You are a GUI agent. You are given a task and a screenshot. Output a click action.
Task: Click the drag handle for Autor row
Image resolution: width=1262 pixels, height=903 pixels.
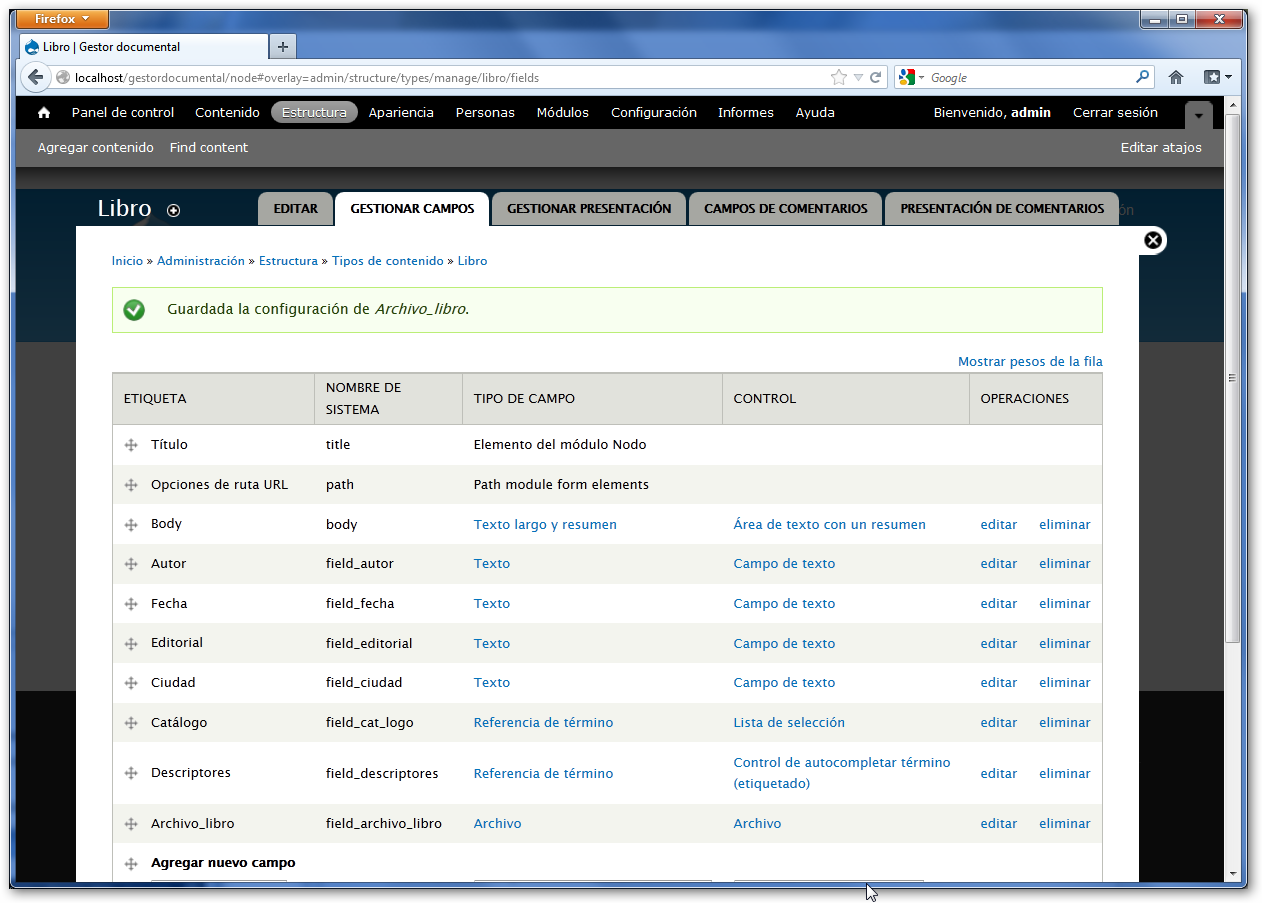[x=131, y=564]
